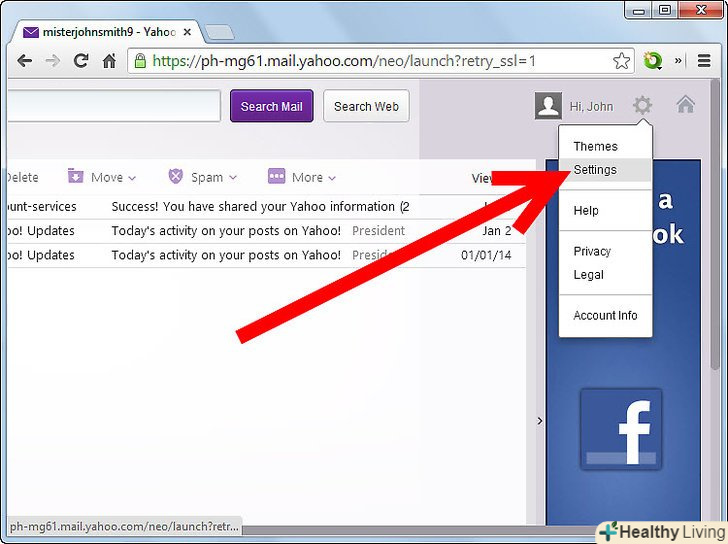Viewport: 728px width, 544px height.
Task: Open Help from the gear menu
Action: point(586,210)
